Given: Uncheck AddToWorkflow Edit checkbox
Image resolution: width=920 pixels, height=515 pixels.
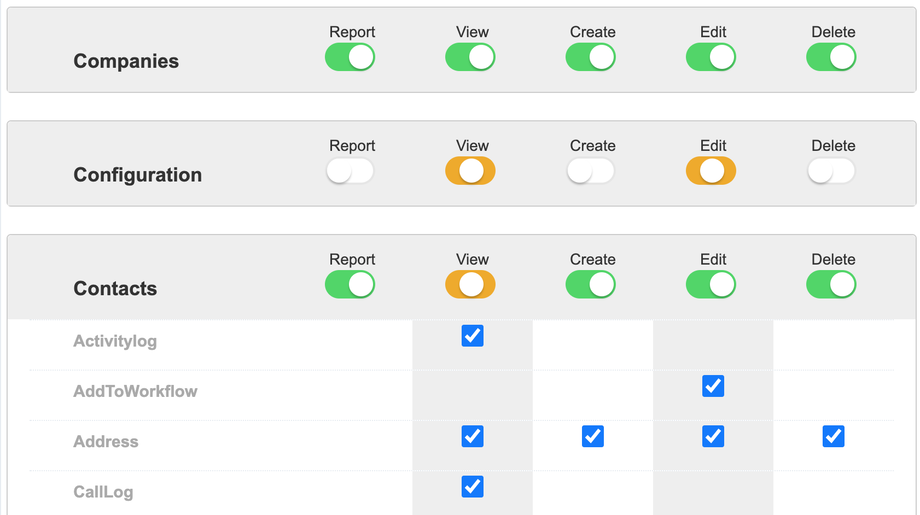Looking at the screenshot, I should pos(713,386).
